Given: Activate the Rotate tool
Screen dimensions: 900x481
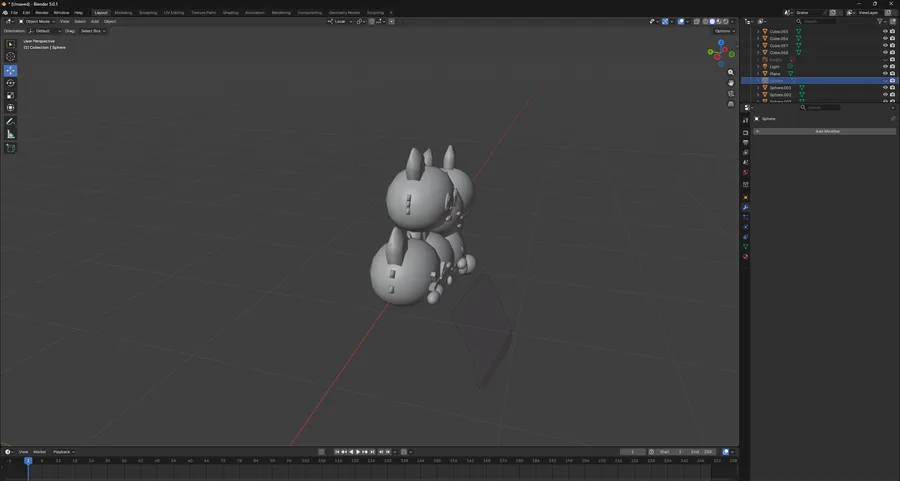Looking at the screenshot, I should (10, 83).
